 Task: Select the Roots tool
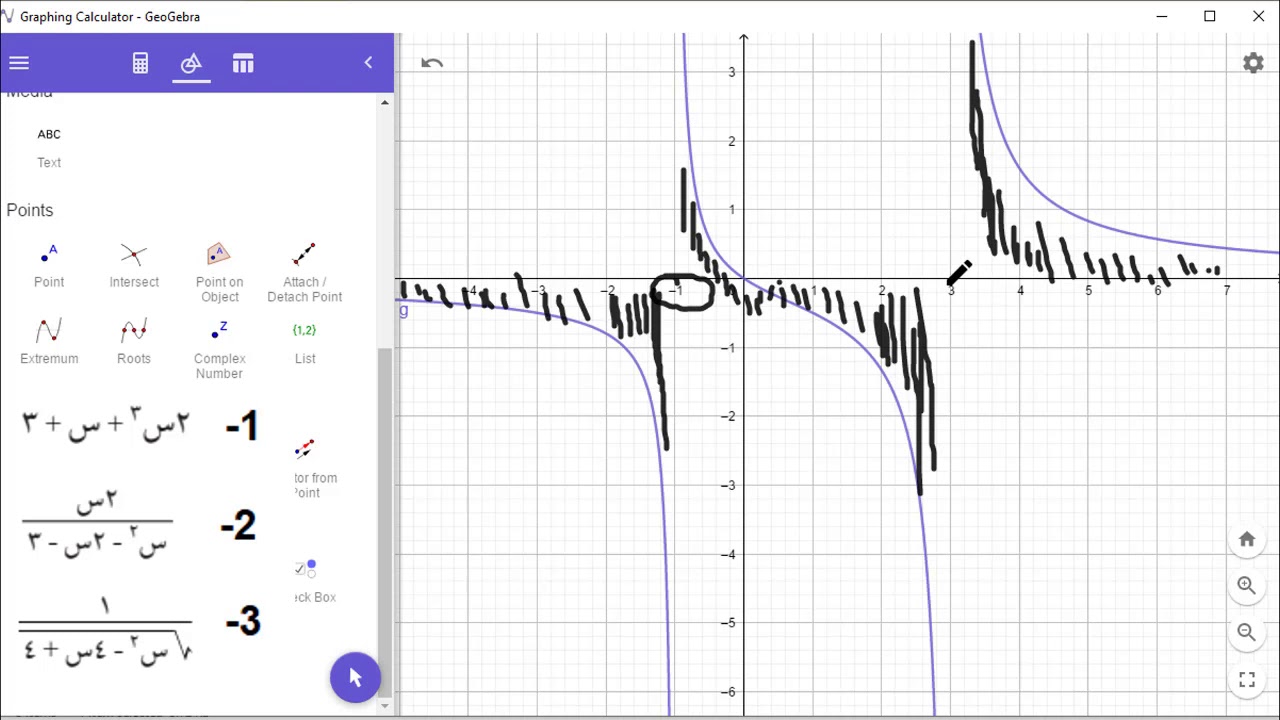point(134,341)
